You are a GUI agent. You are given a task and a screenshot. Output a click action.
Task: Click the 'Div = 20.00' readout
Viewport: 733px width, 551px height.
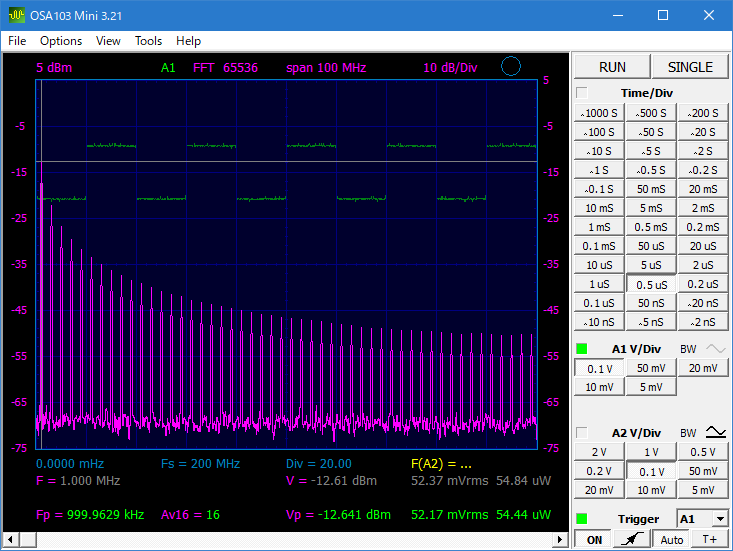318,464
